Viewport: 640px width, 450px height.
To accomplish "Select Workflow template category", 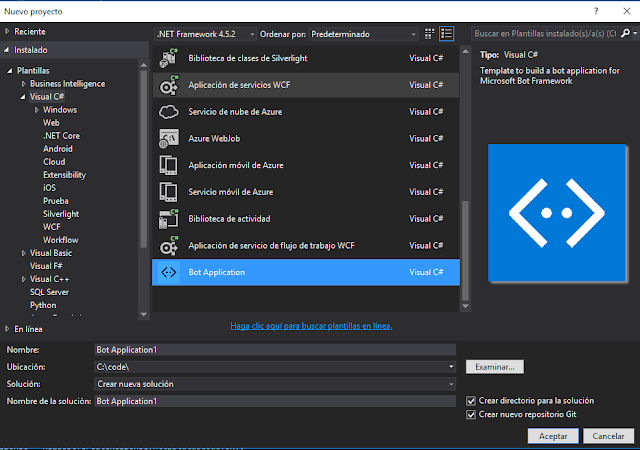I will click(61, 240).
